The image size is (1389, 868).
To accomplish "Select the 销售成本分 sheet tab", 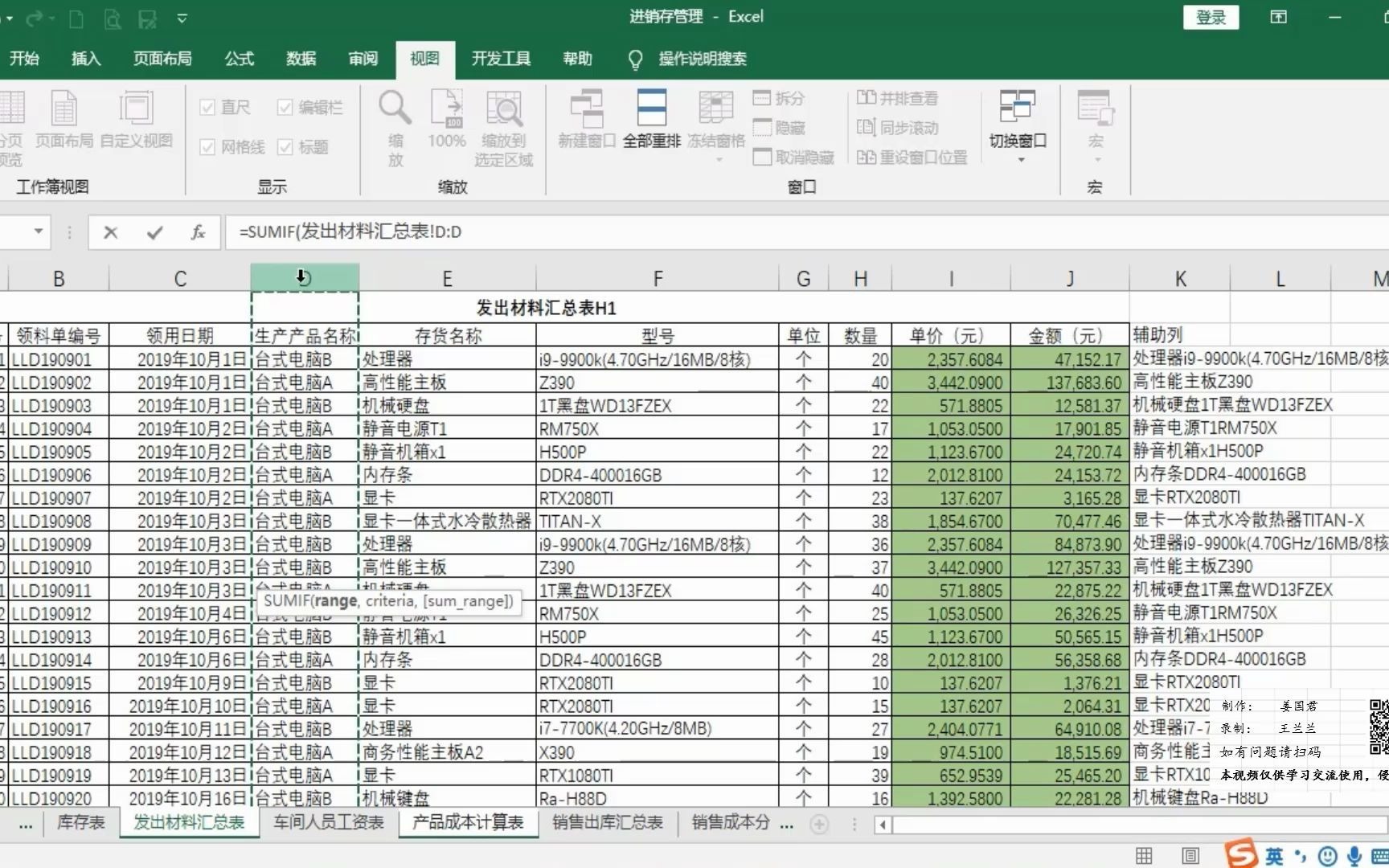I will (x=731, y=823).
